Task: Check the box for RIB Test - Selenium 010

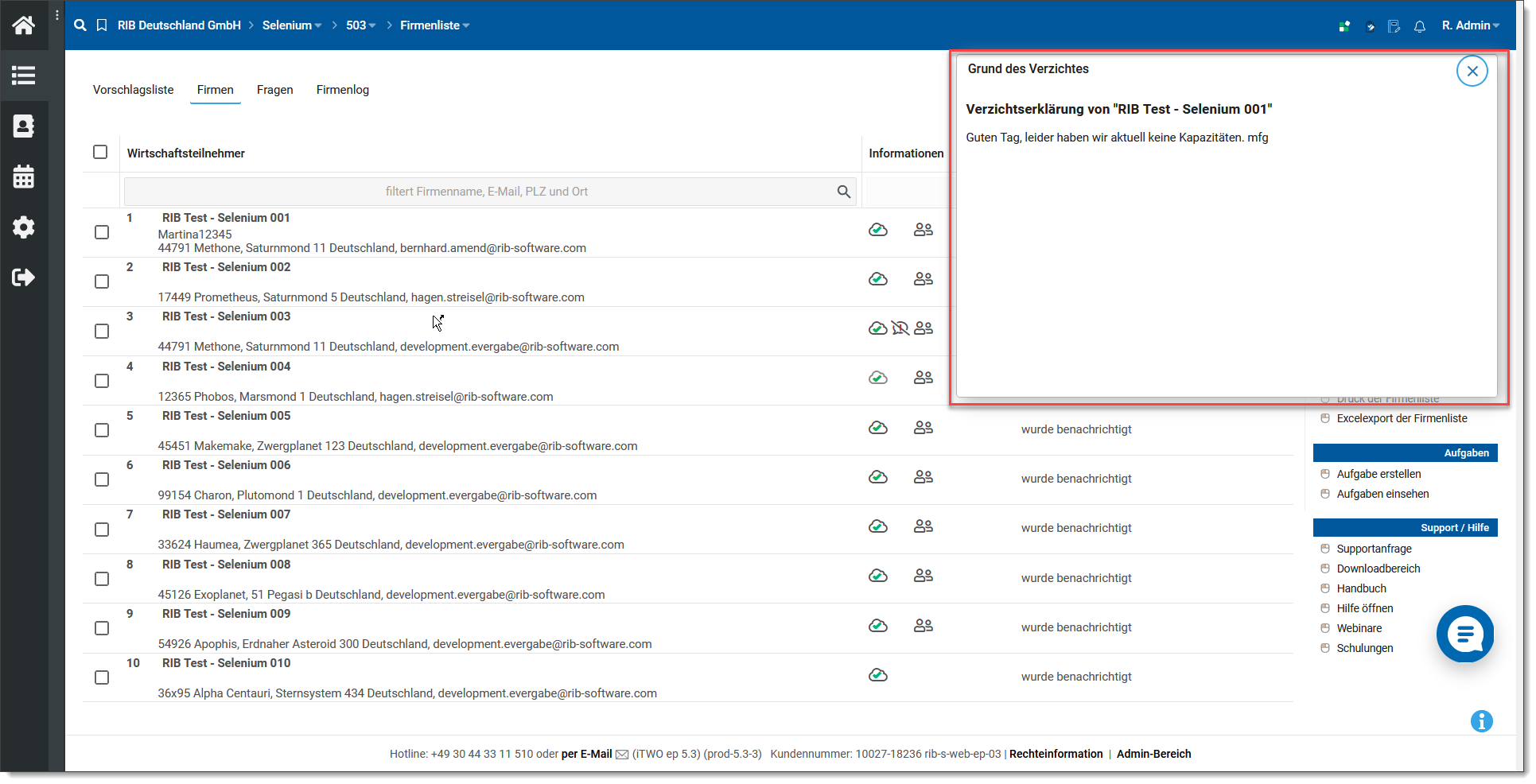Action: (102, 677)
